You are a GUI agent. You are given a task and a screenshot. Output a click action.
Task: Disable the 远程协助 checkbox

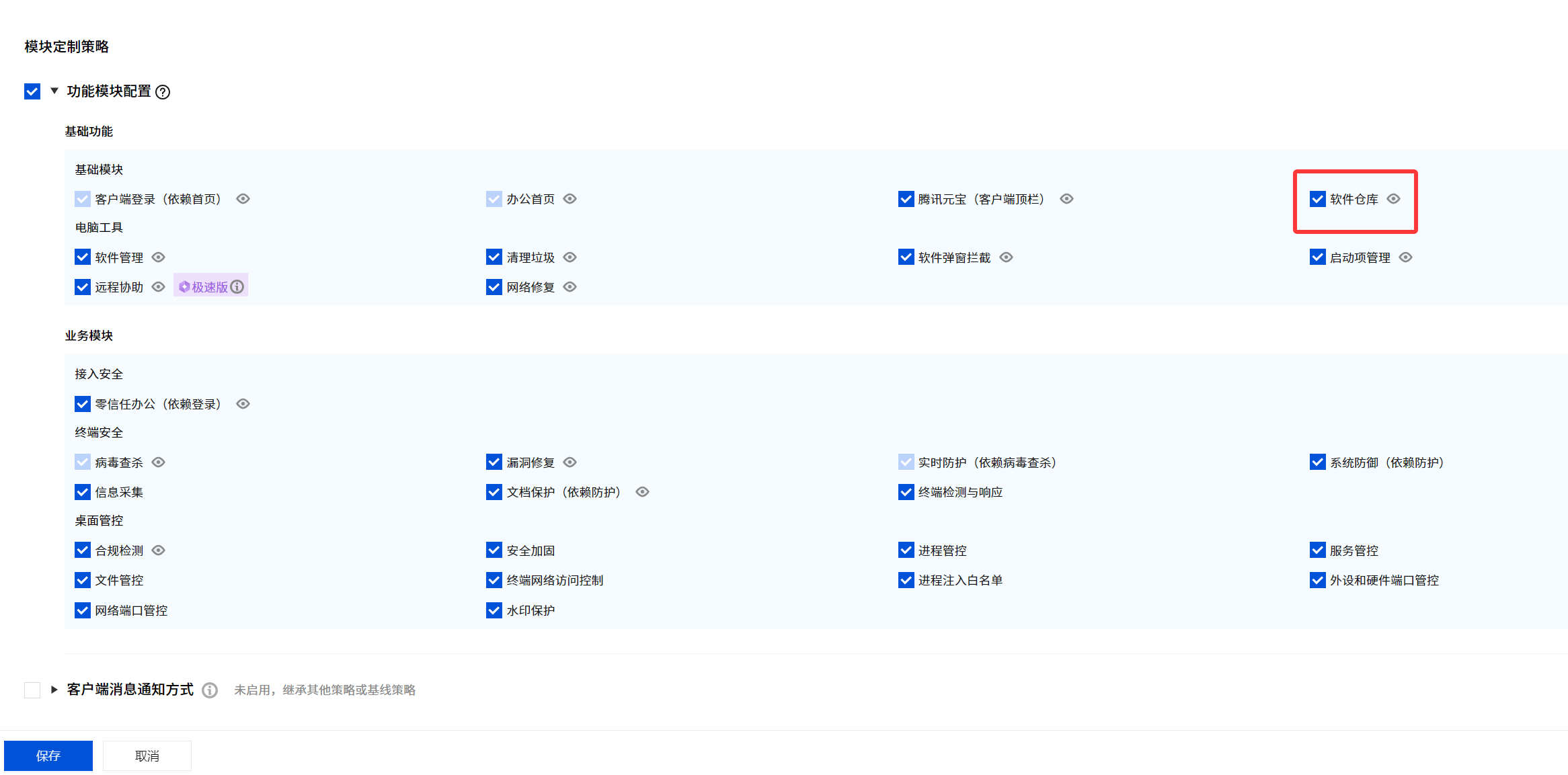[82, 287]
